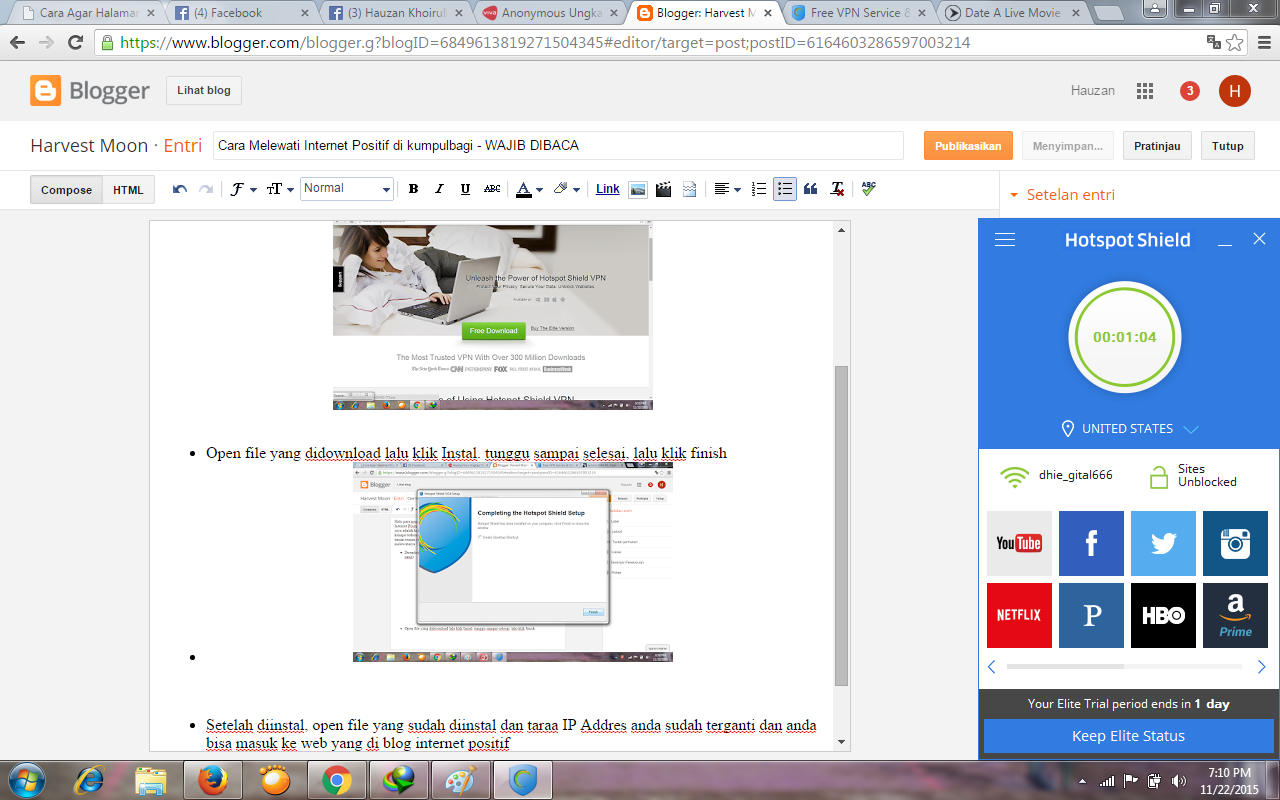
Task: Run the spell check (ABC checkmark) icon
Action: pos(868,189)
